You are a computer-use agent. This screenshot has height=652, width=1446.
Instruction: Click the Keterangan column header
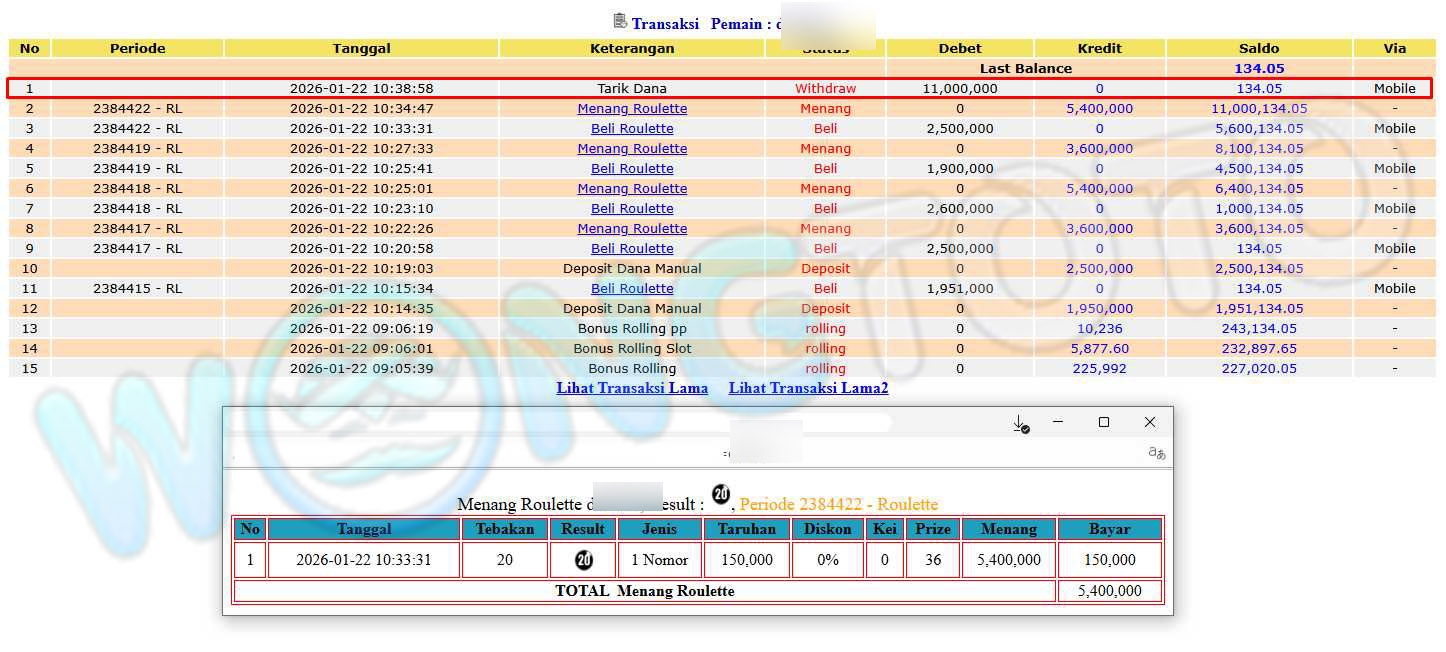(x=632, y=48)
